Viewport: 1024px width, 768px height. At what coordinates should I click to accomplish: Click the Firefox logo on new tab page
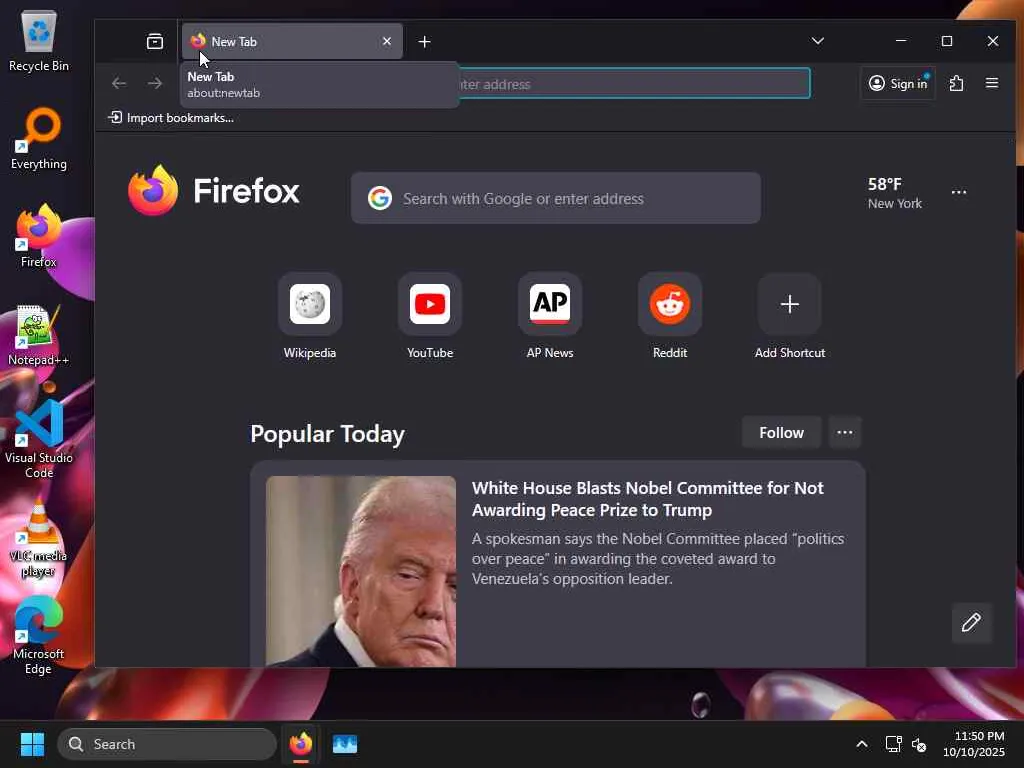(214, 191)
